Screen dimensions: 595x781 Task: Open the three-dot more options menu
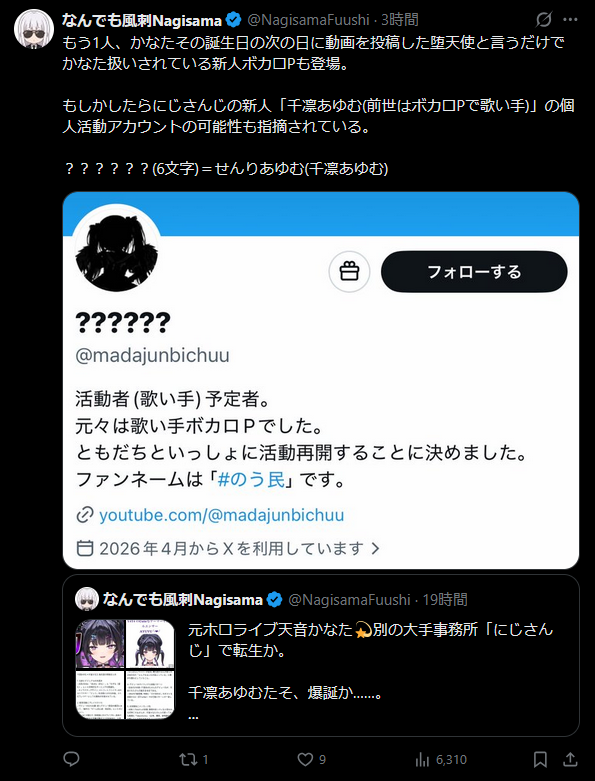click(x=570, y=20)
